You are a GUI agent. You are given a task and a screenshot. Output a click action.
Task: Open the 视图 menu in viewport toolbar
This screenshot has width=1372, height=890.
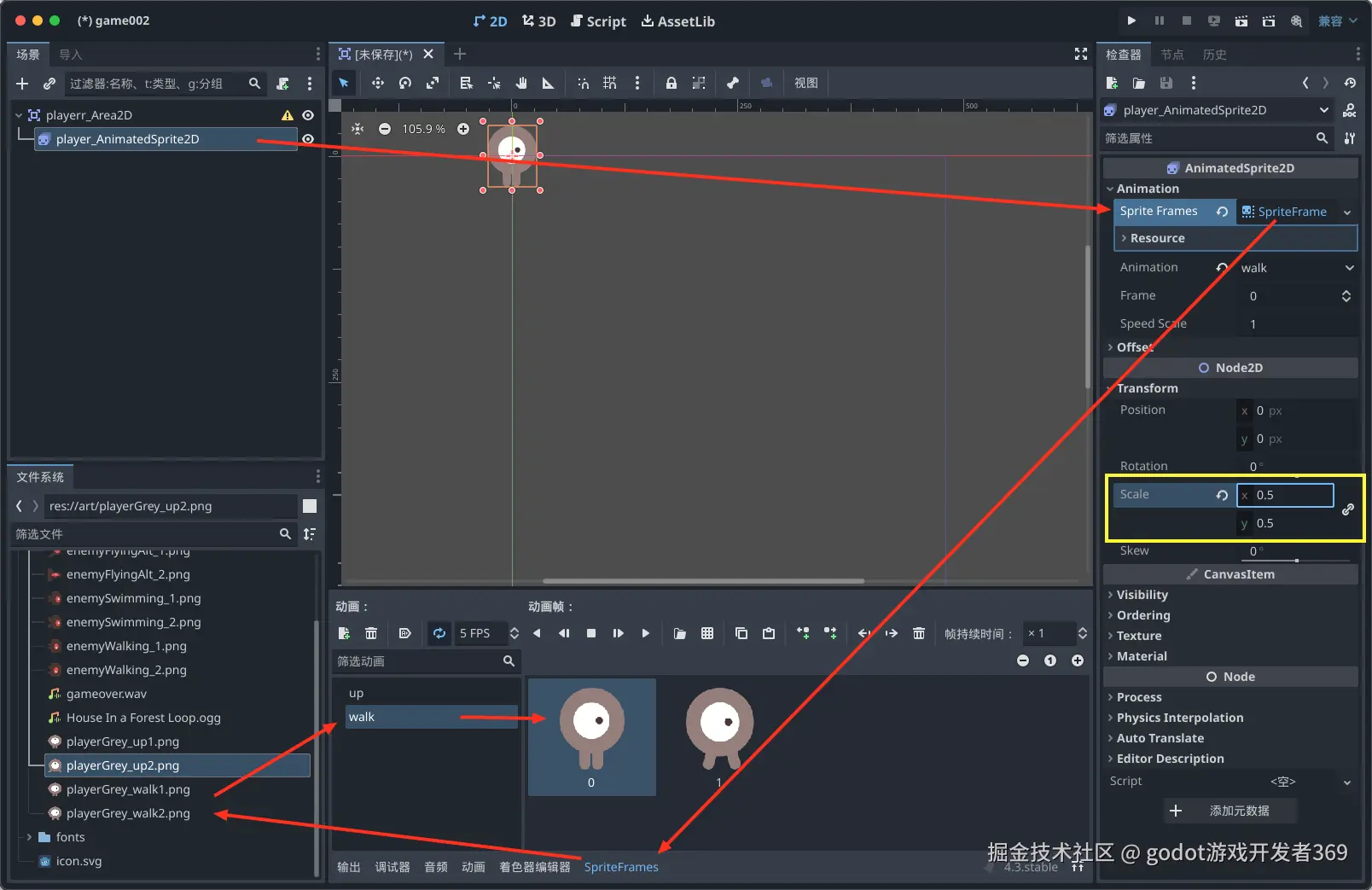point(806,83)
